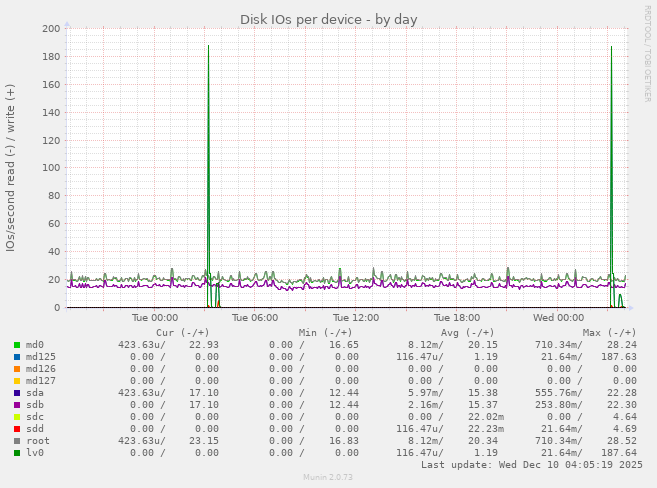Click the root gray legend swatch
Screen dimensions: 657x488
point(17,441)
